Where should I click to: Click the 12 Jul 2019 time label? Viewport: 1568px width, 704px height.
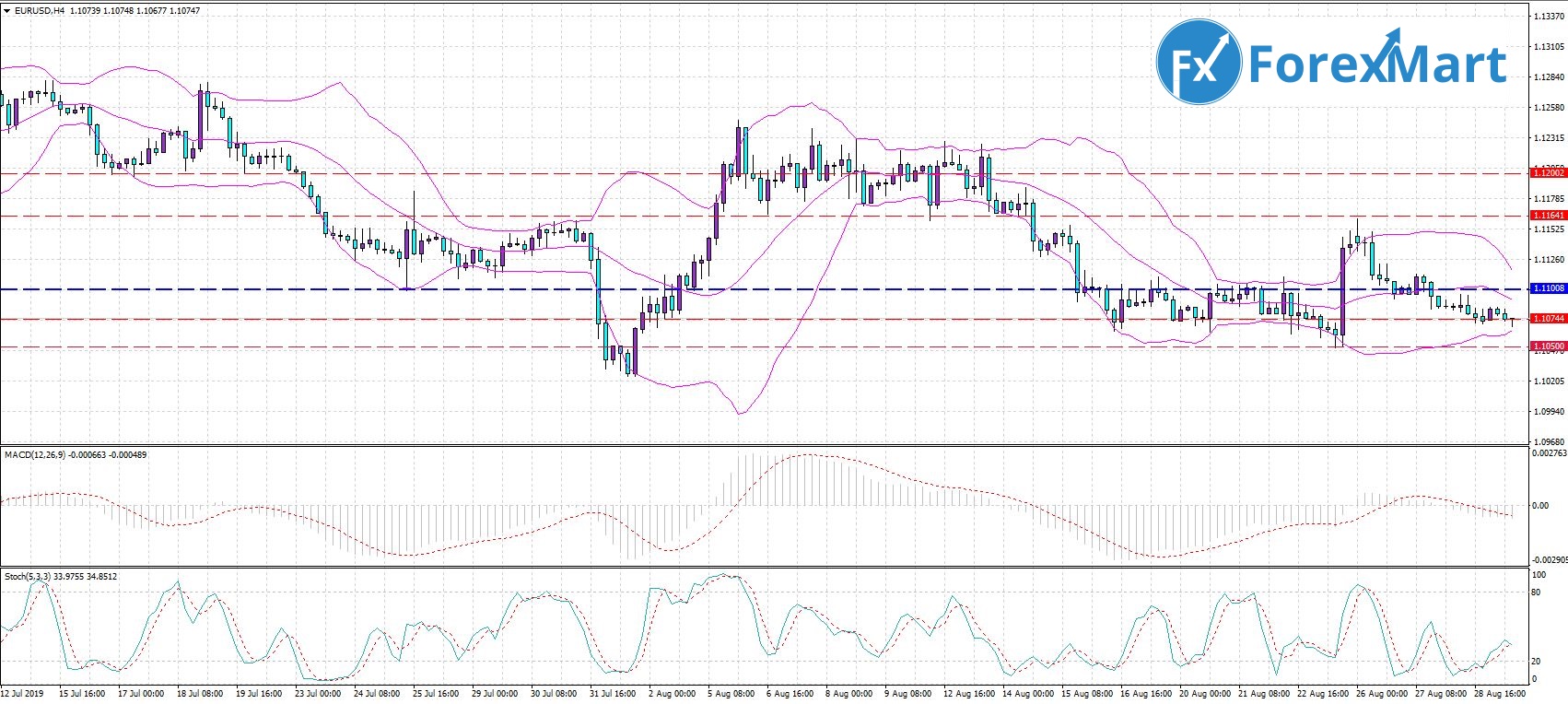(x=22, y=694)
